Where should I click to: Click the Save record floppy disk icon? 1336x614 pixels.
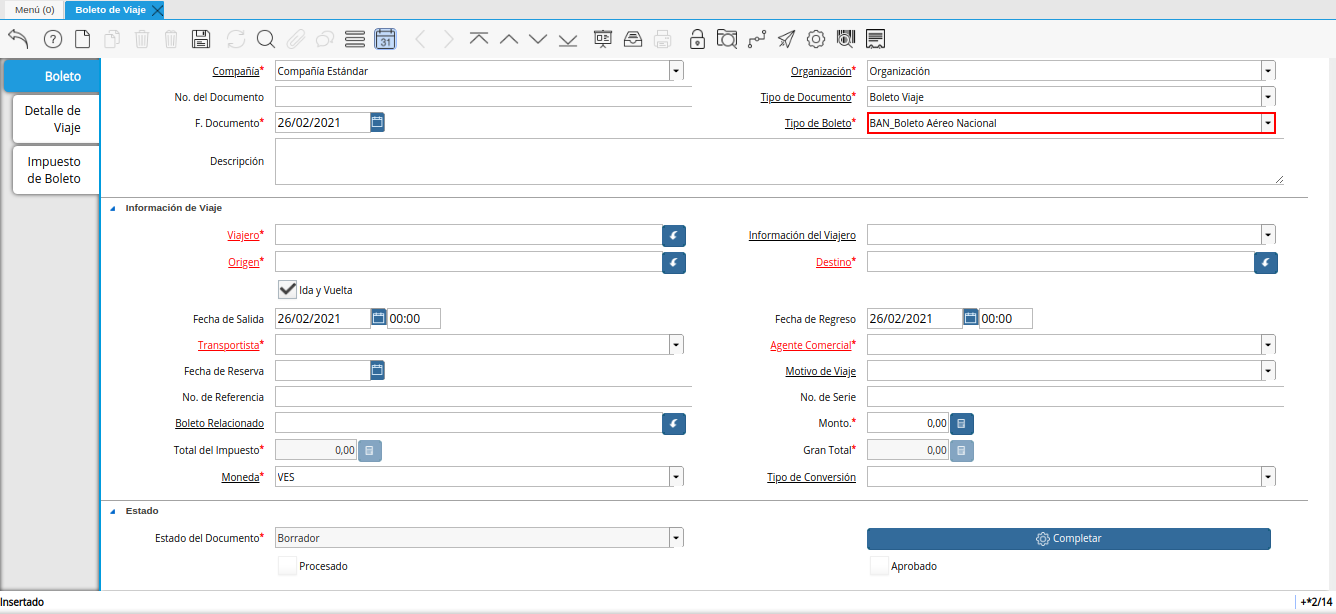tap(200, 39)
